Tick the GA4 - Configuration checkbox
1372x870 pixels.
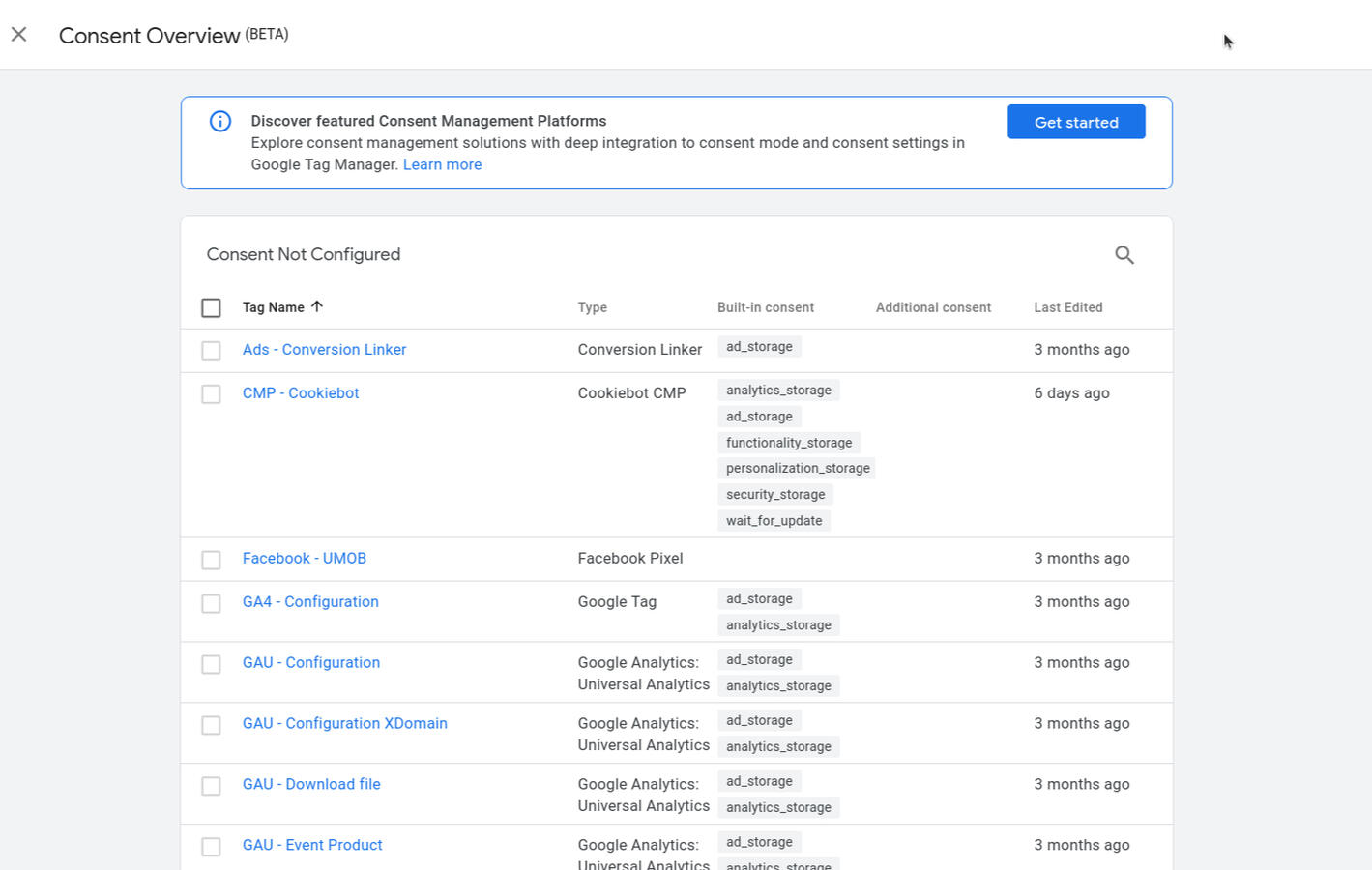[211, 603]
